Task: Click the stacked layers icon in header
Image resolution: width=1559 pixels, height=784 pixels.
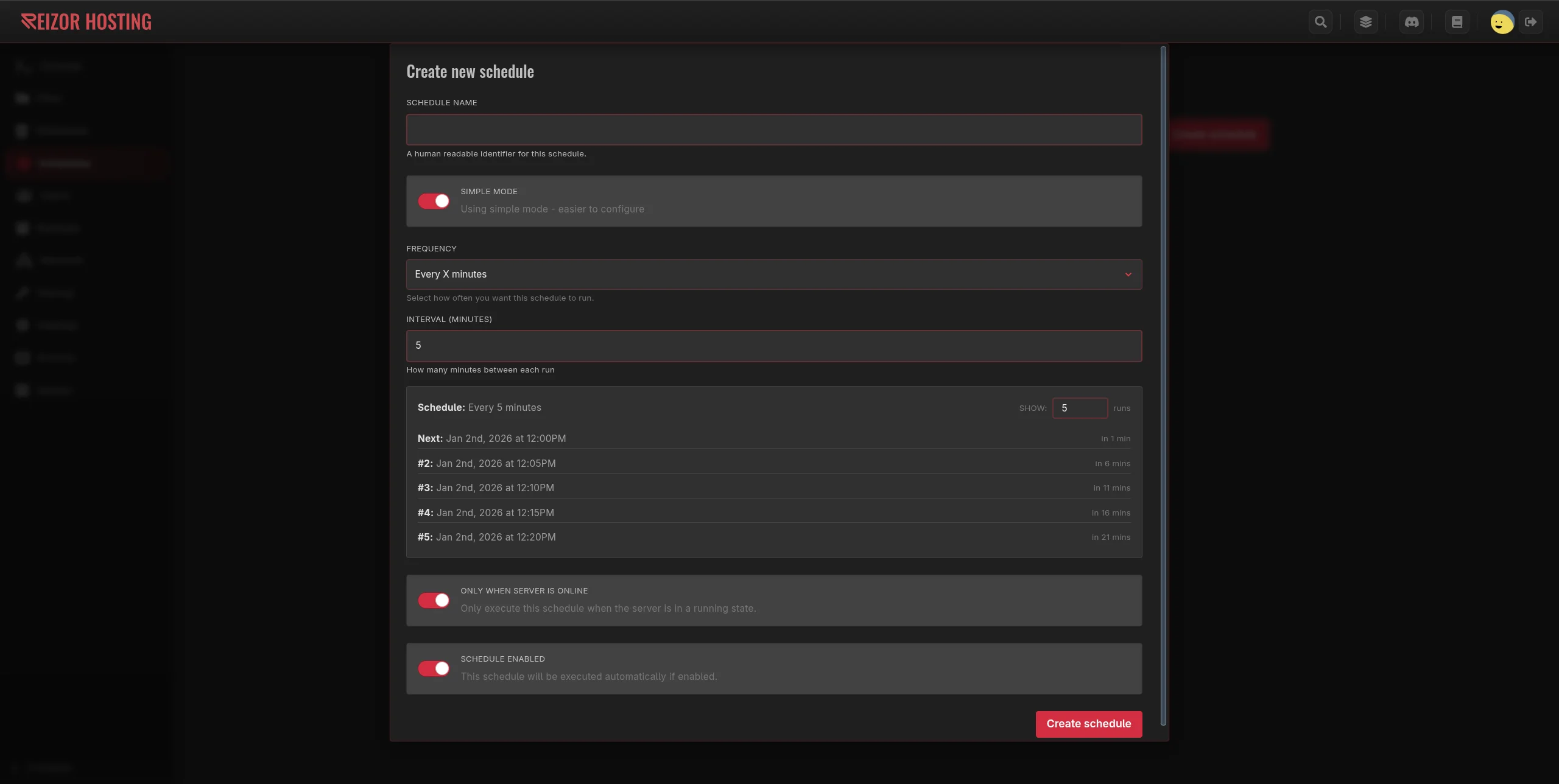Action: click(1366, 22)
